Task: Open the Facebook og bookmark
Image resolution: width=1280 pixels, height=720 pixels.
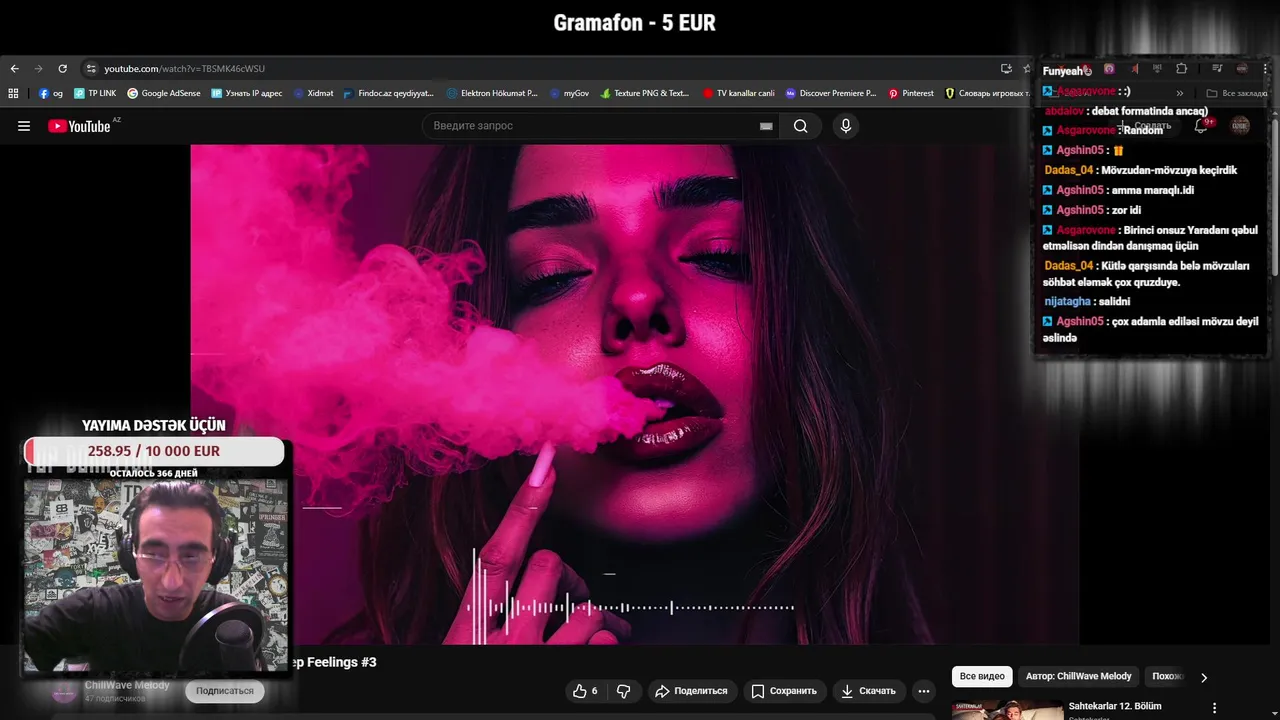Action: click(51, 93)
